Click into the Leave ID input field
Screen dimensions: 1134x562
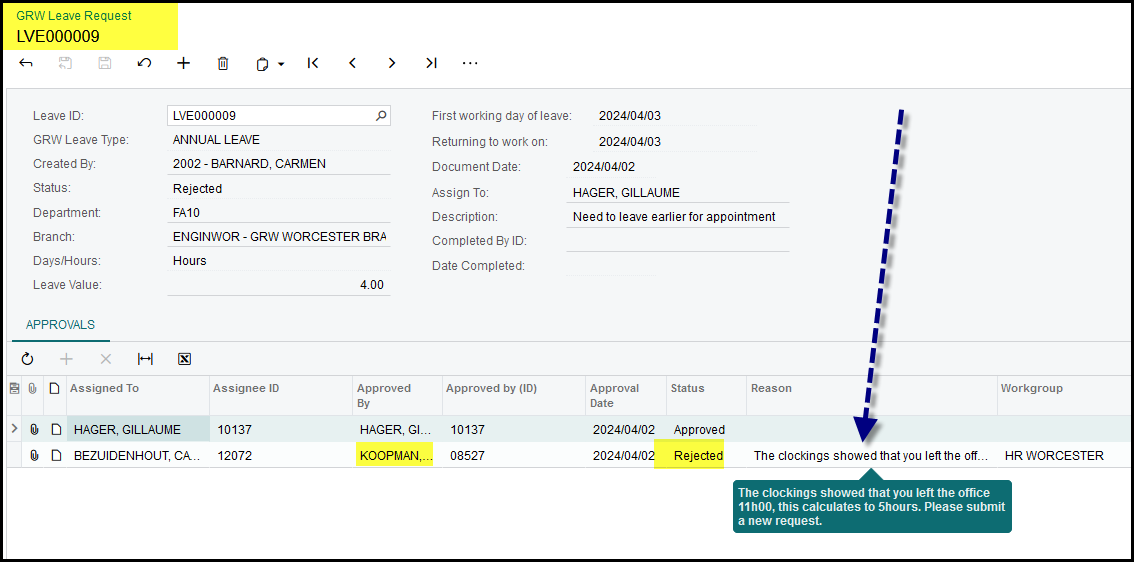point(268,116)
